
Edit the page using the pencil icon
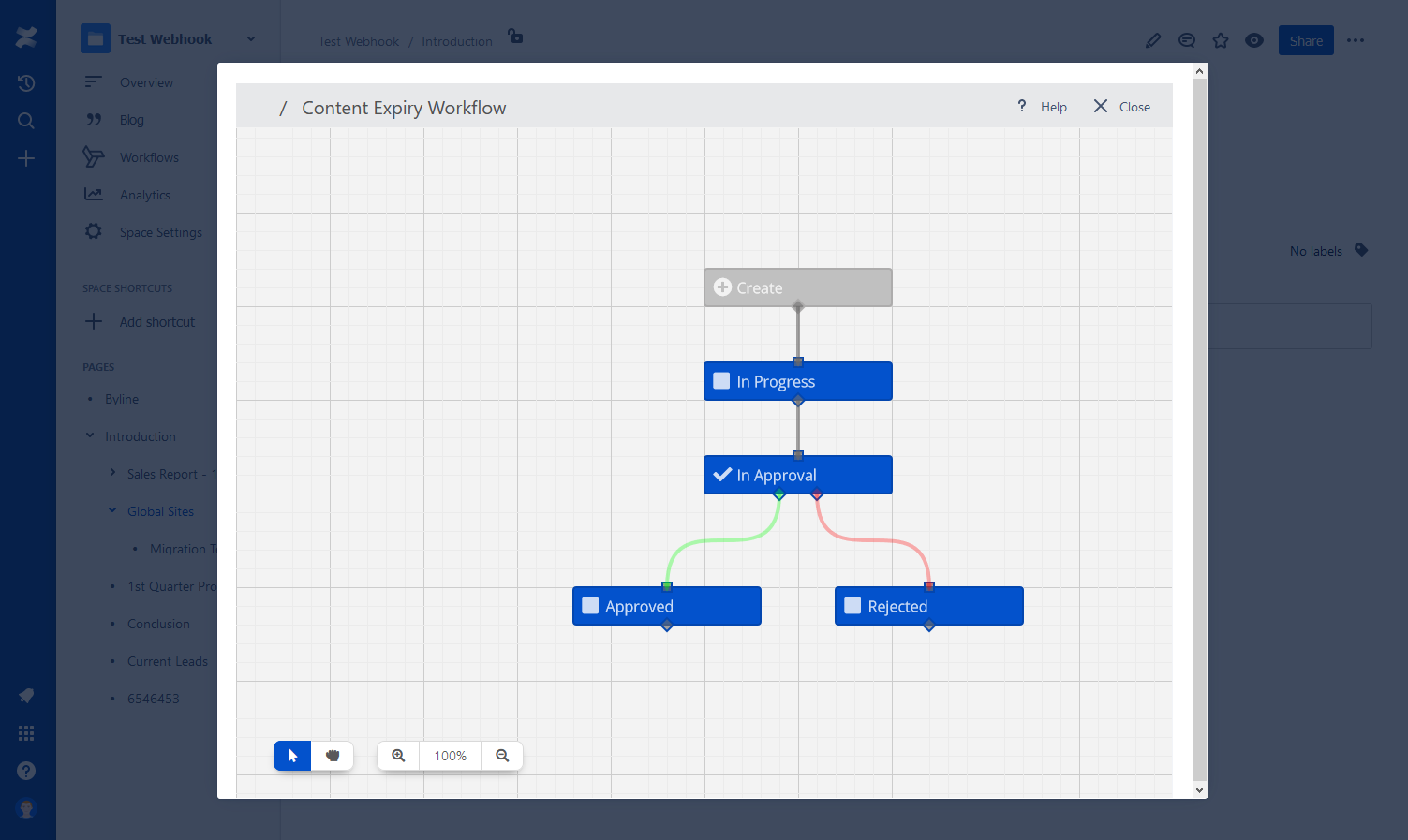(1153, 40)
